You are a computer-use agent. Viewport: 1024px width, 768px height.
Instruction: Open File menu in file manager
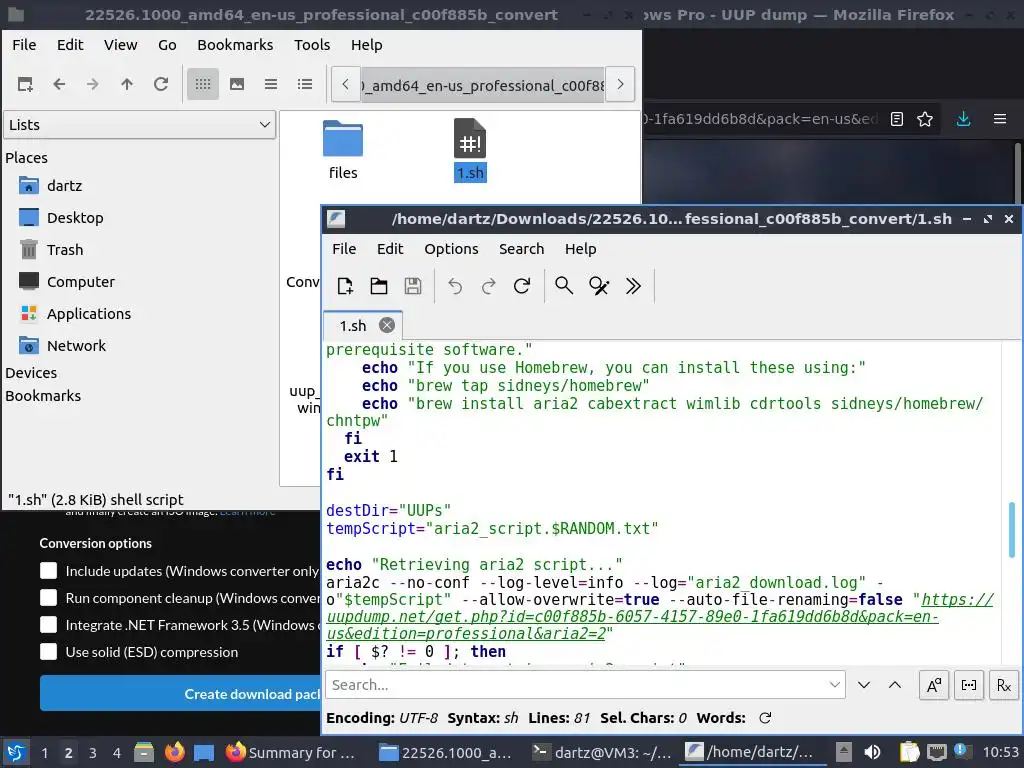coord(24,45)
